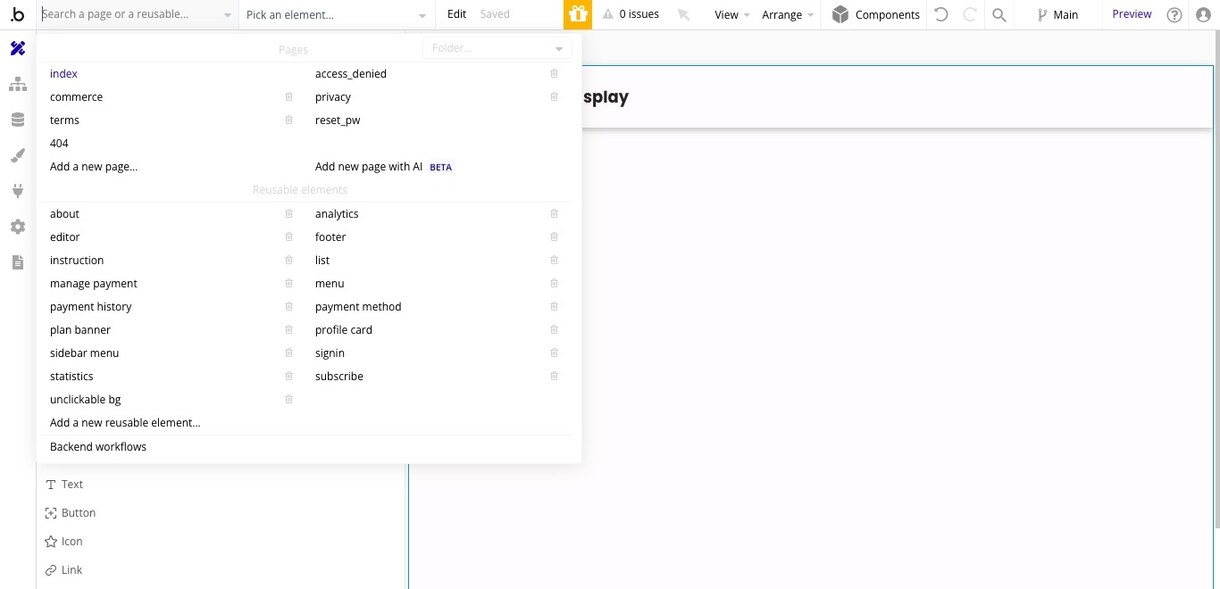Open the Settings gear tab
This screenshot has height=589, width=1220.
pos(18,227)
